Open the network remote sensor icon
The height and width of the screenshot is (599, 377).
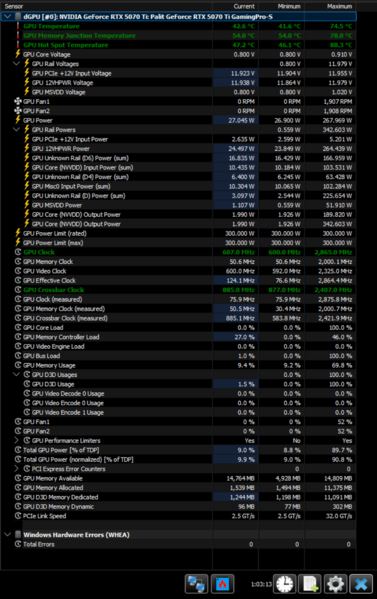[196, 584]
